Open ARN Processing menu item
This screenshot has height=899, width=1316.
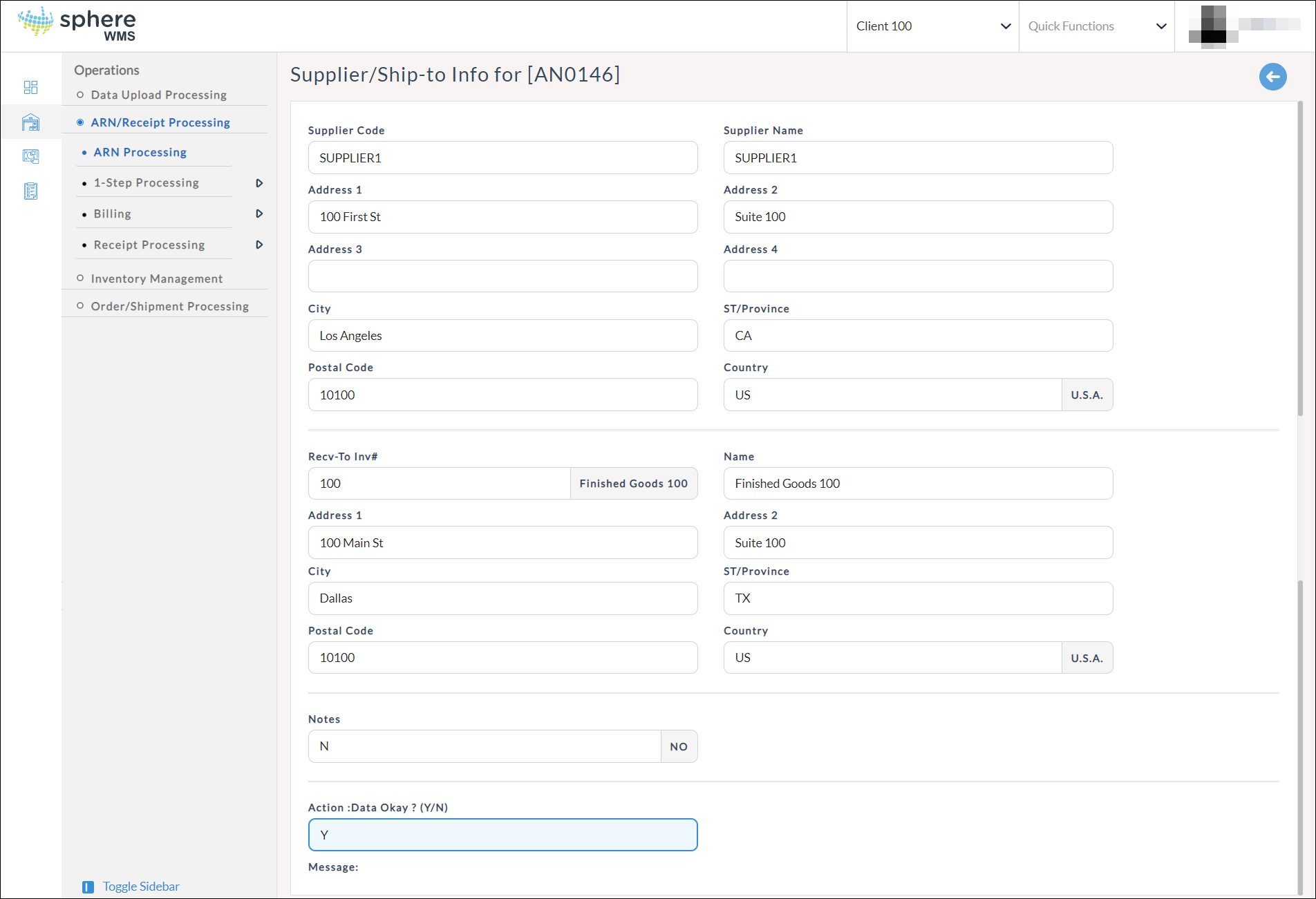(x=140, y=152)
